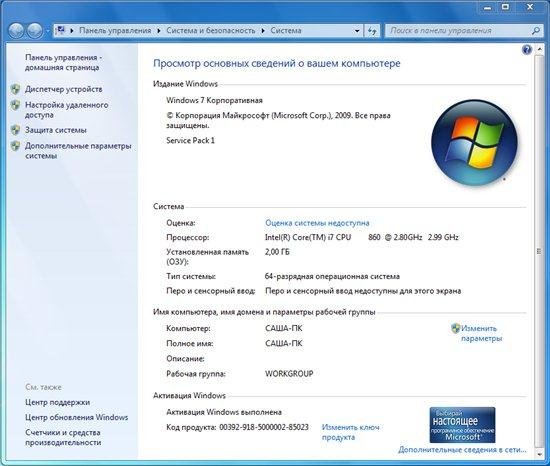Image resolution: width=550 pixels, height=466 pixels.
Task: Click full name САША-ПК beside Полное имя
Action: click(283, 343)
